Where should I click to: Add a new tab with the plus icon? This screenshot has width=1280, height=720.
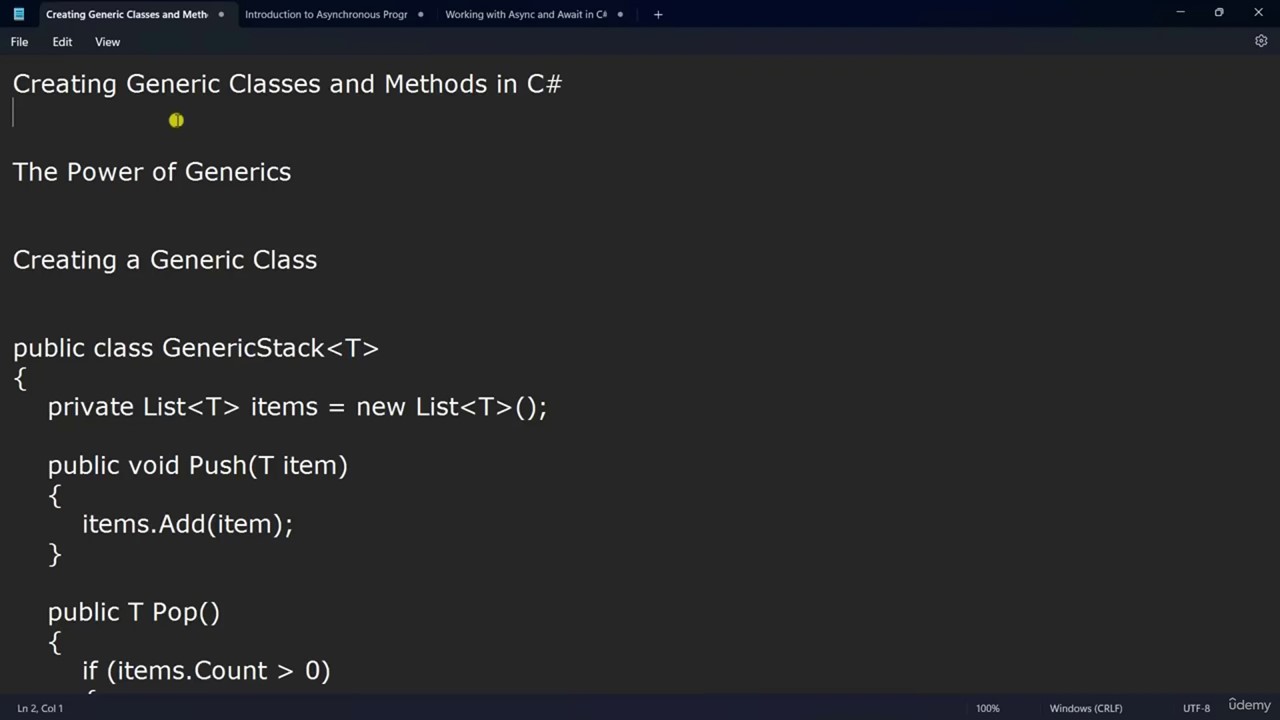pos(658,14)
